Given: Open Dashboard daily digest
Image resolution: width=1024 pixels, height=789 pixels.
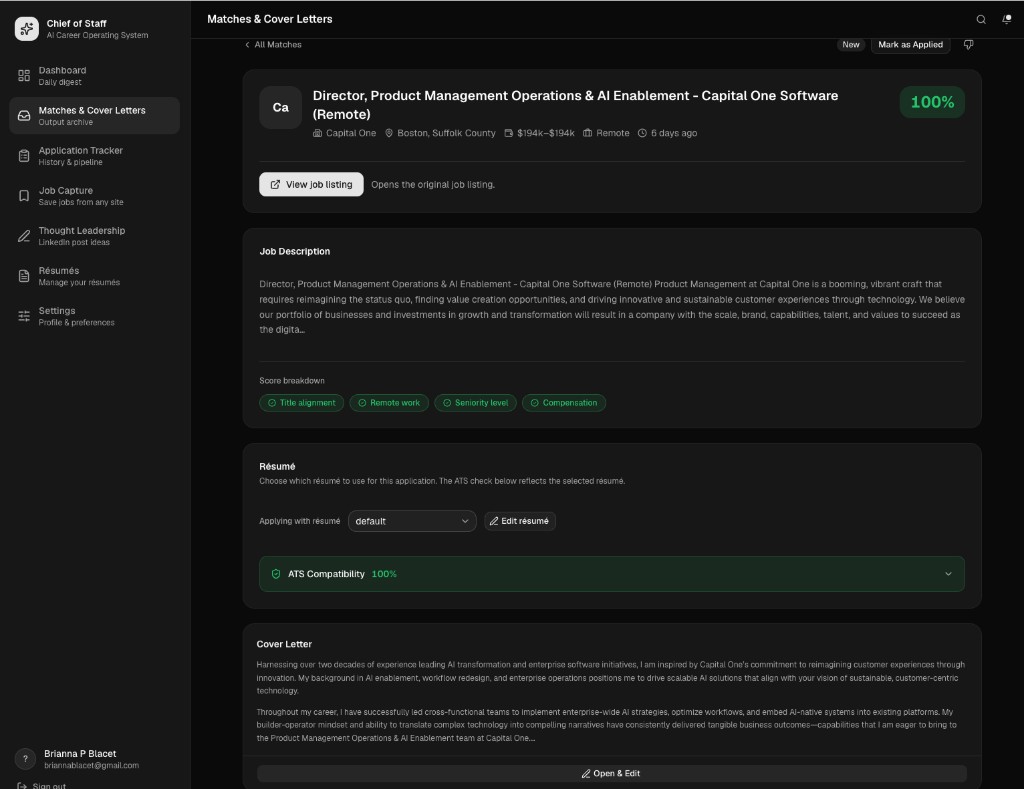Looking at the screenshot, I should tap(95, 76).
